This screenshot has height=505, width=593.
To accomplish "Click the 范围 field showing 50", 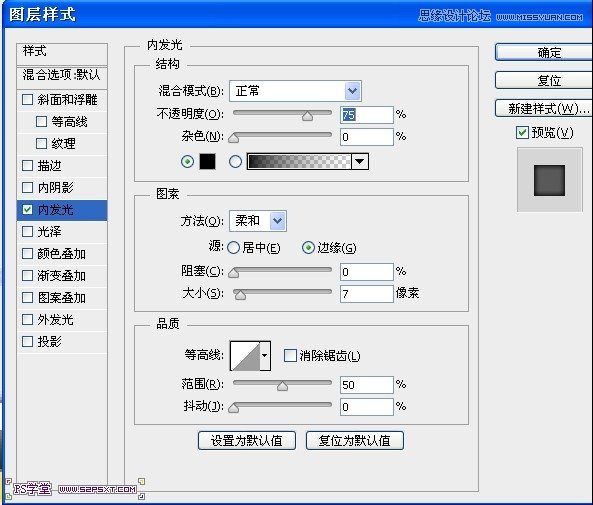I will coord(366,385).
